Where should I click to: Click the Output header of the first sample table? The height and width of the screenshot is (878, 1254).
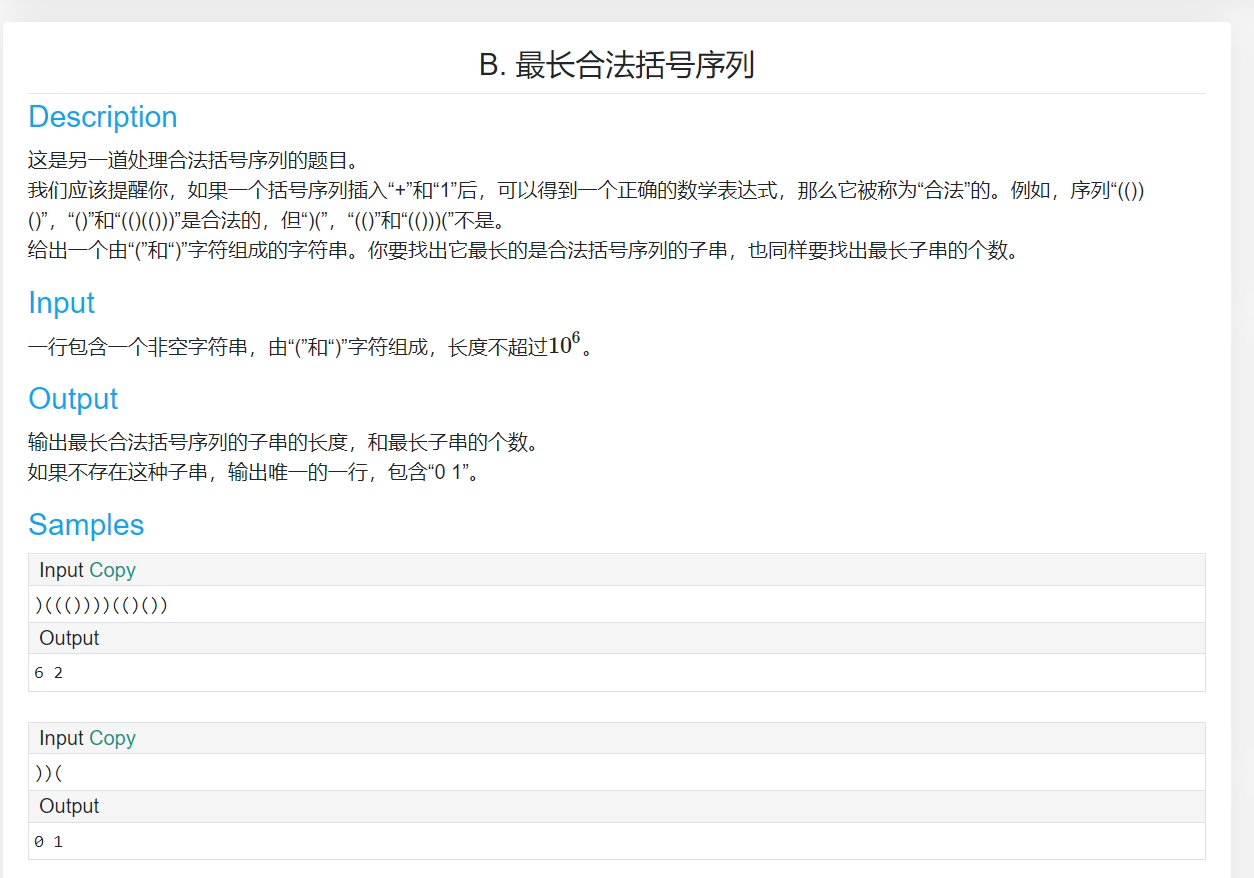(x=67, y=638)
